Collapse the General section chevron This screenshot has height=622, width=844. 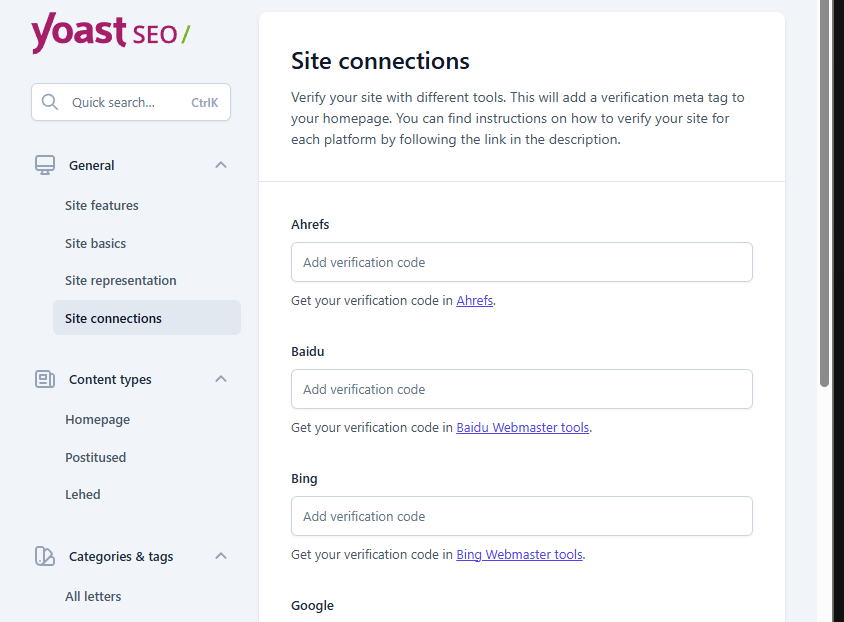tap(221, 165)
